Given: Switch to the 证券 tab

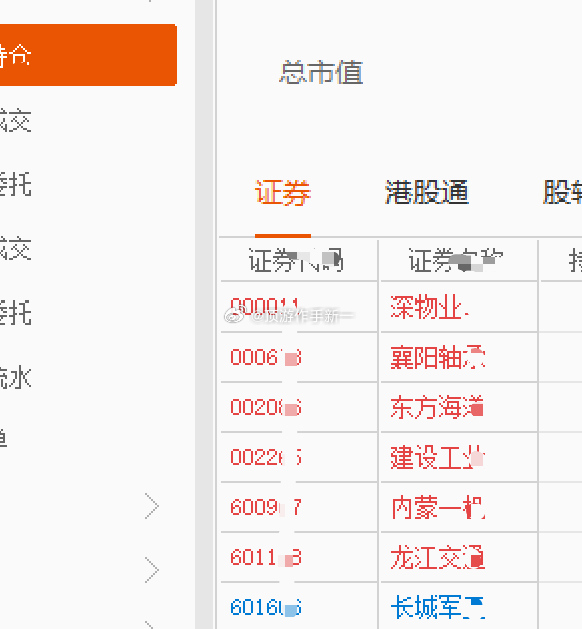Looking at the screenshot, I should [x=283, y=193].
